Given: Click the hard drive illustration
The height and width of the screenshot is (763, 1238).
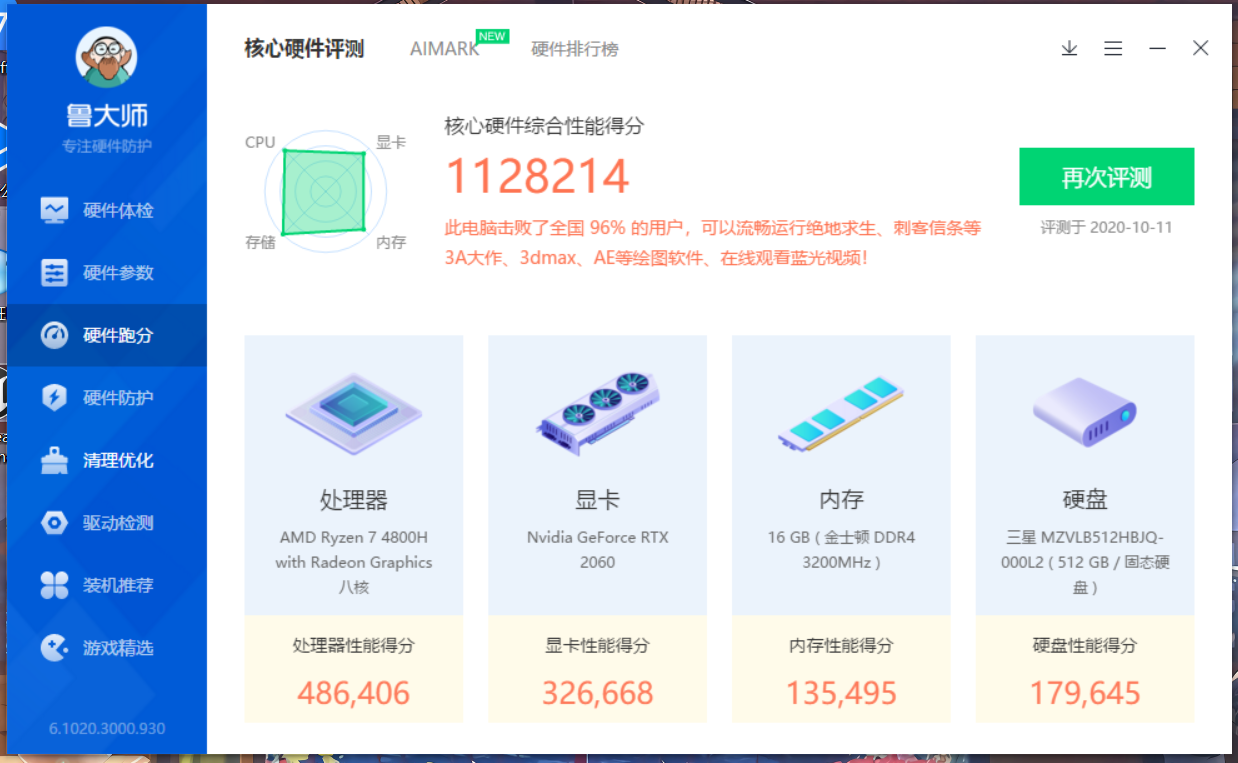Looking at the screenshot, I should [x=1085, y=412].
